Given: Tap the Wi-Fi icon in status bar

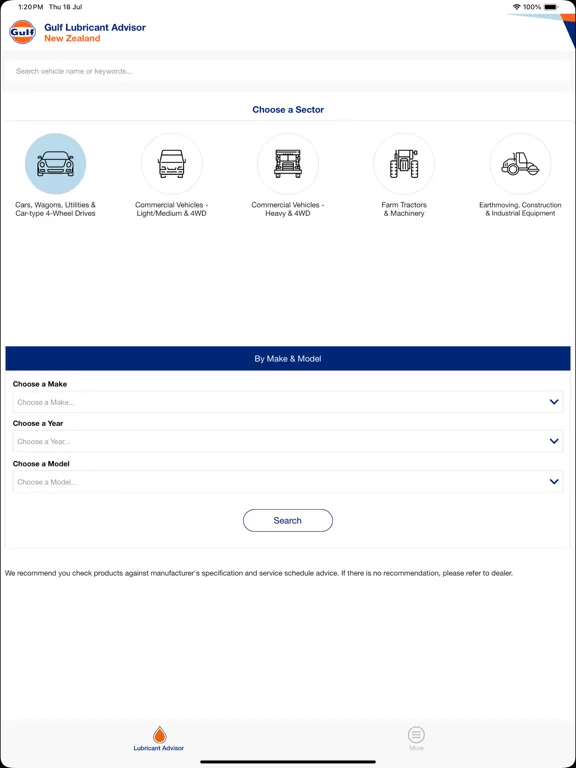Looking at the screenshot, I should click(517, 7).
